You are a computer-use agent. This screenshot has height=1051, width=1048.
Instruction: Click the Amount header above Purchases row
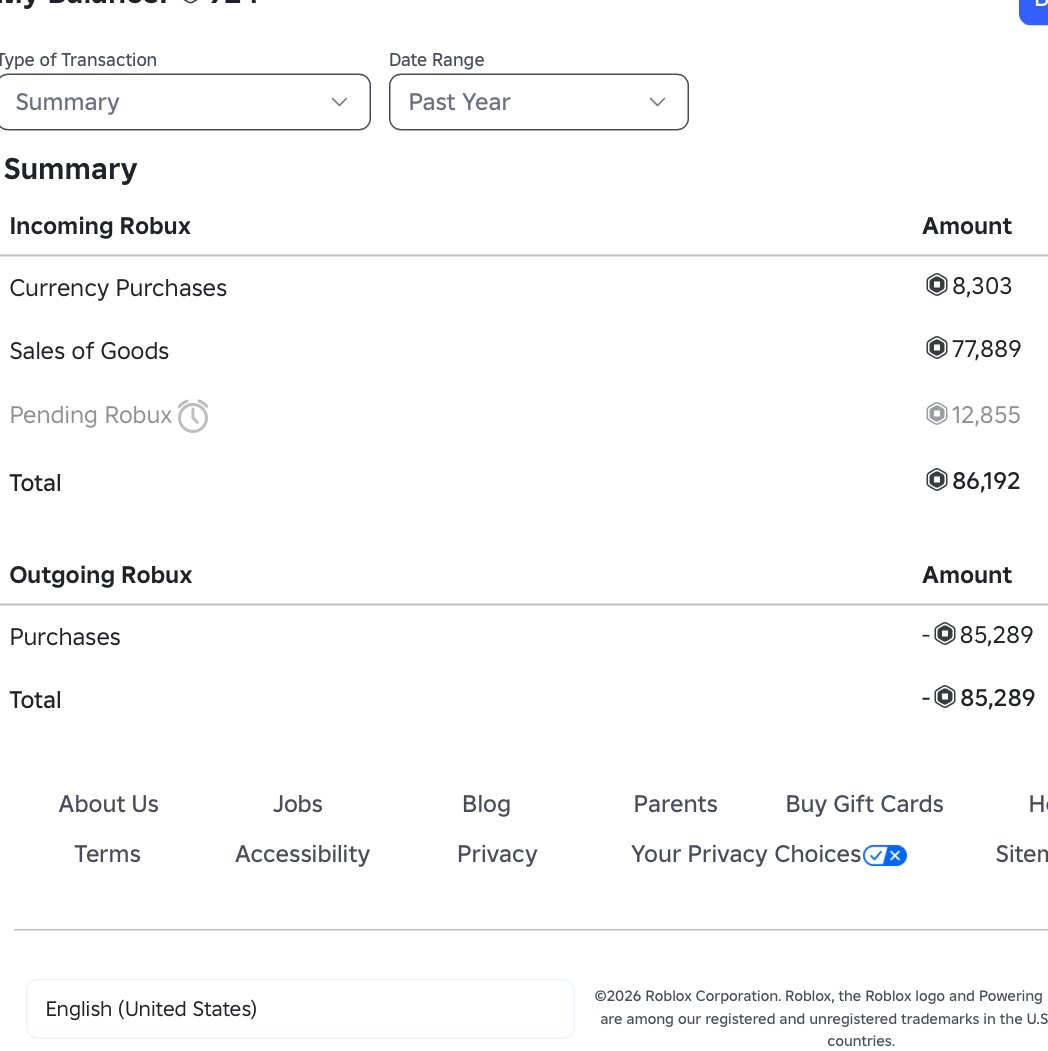click(967, 574)
